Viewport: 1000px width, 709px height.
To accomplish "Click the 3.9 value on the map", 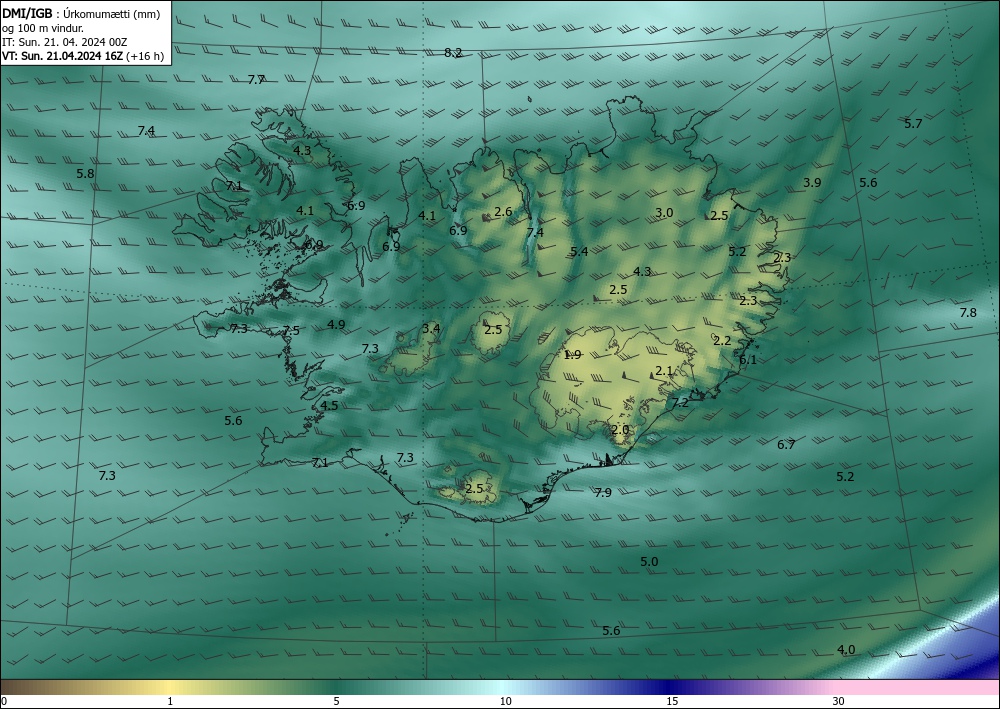I will [812, 183].
